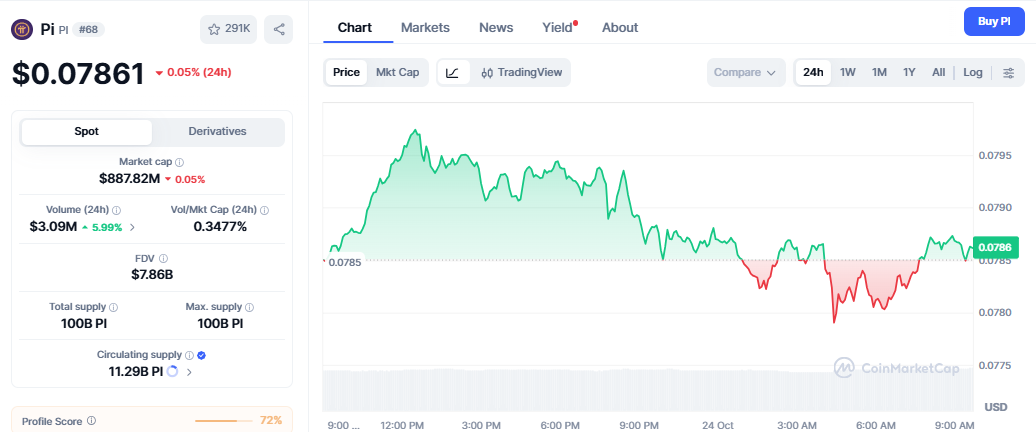Open the About tab
The width and height of the screenshot is (1036, 432).
tap(620, 28)
